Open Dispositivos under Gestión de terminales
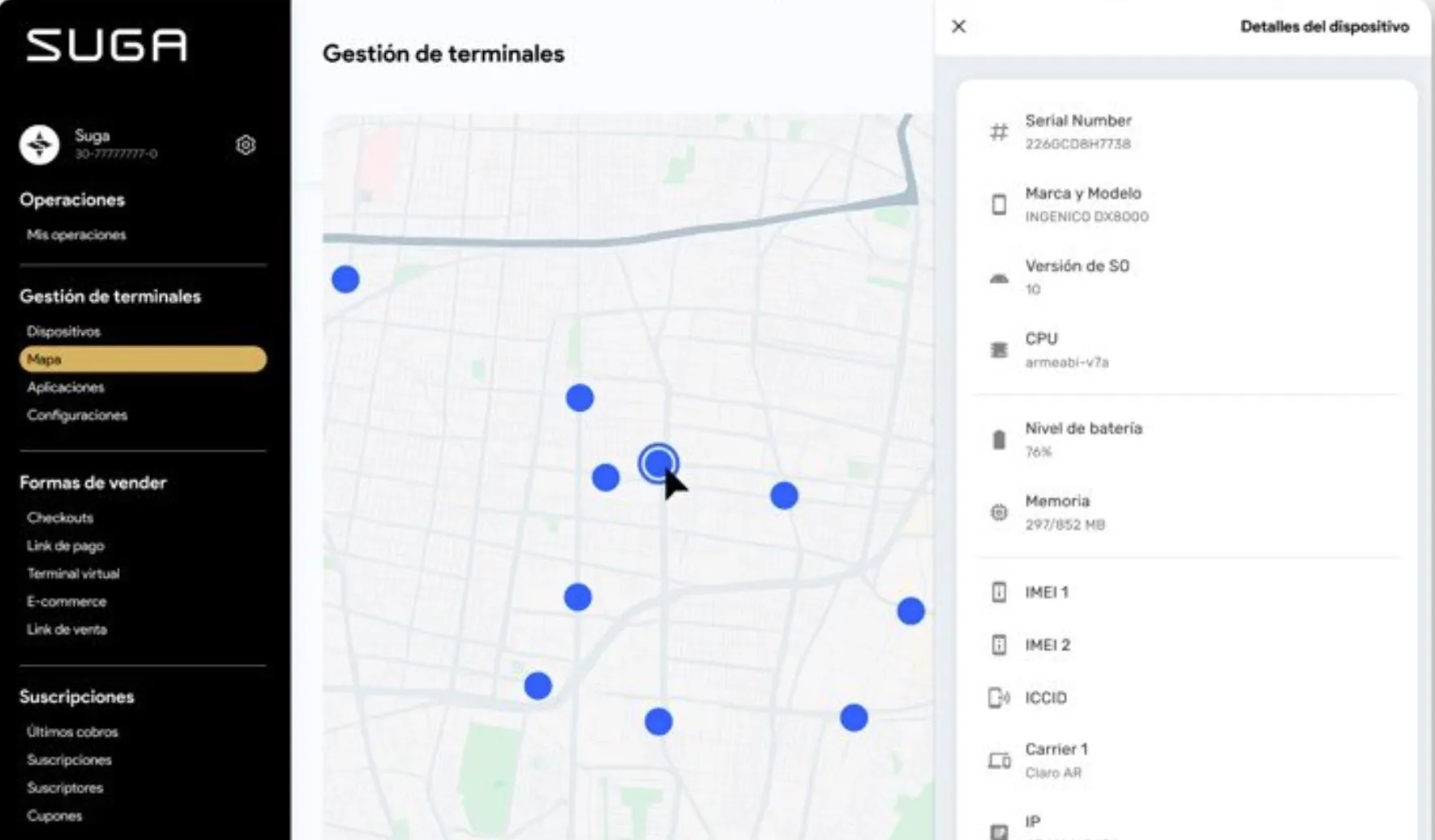 coord(63,332)
